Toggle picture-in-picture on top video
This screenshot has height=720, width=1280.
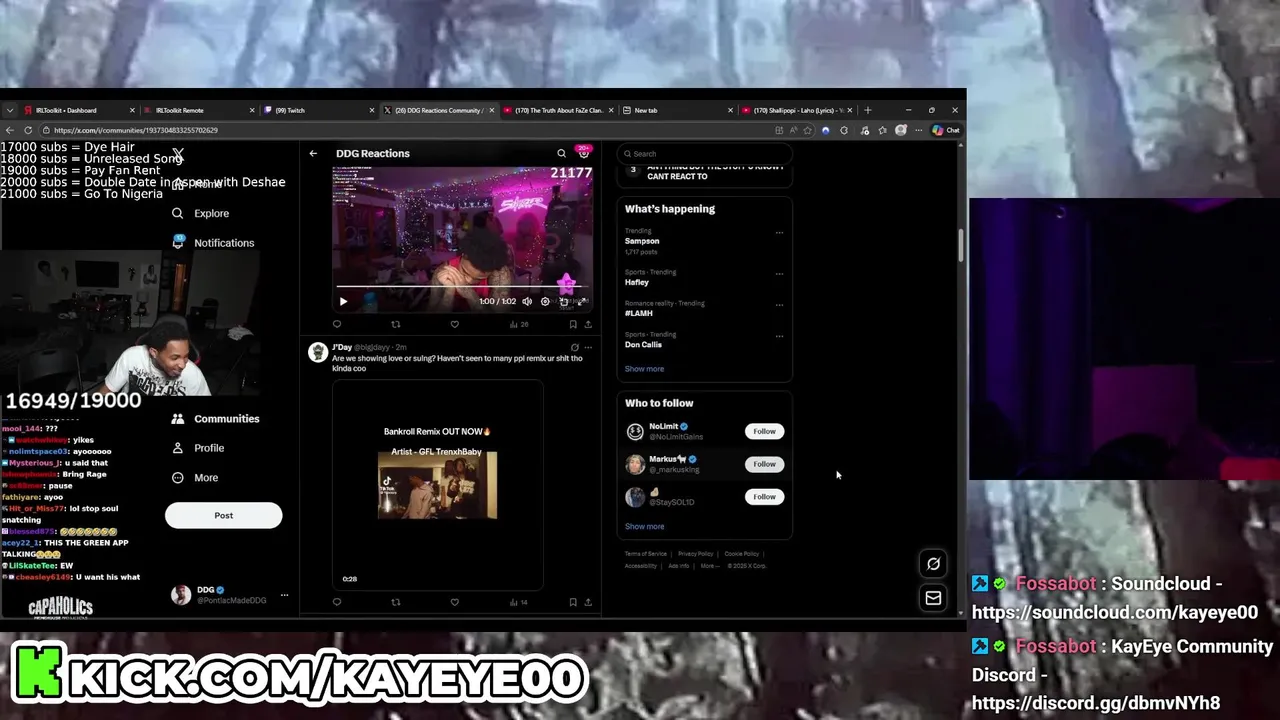[563, 301]
